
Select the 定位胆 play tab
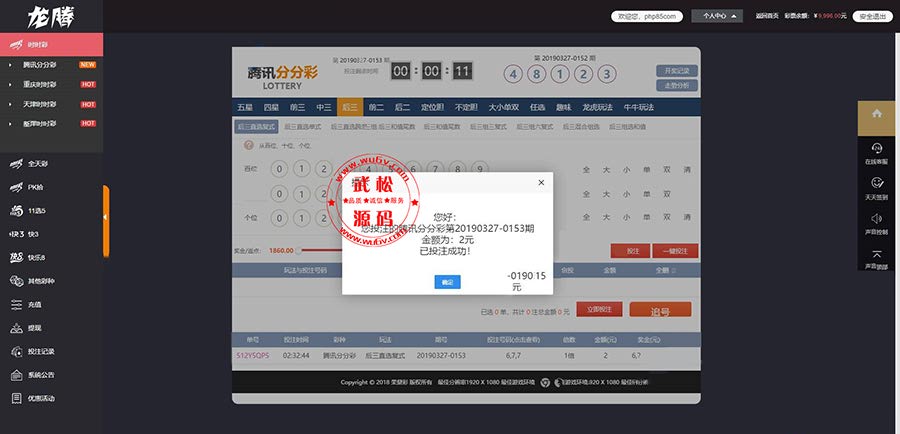pos(432,107)
